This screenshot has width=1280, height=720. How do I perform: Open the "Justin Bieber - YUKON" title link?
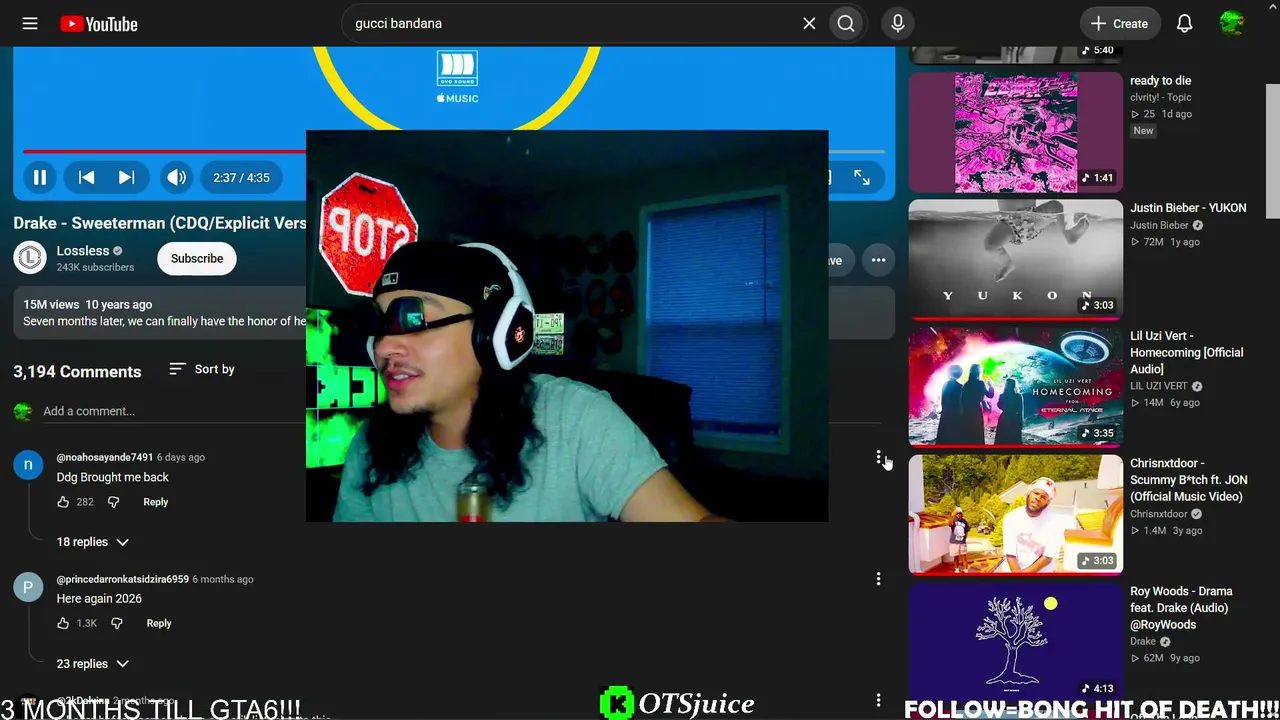pos(1188,208)
